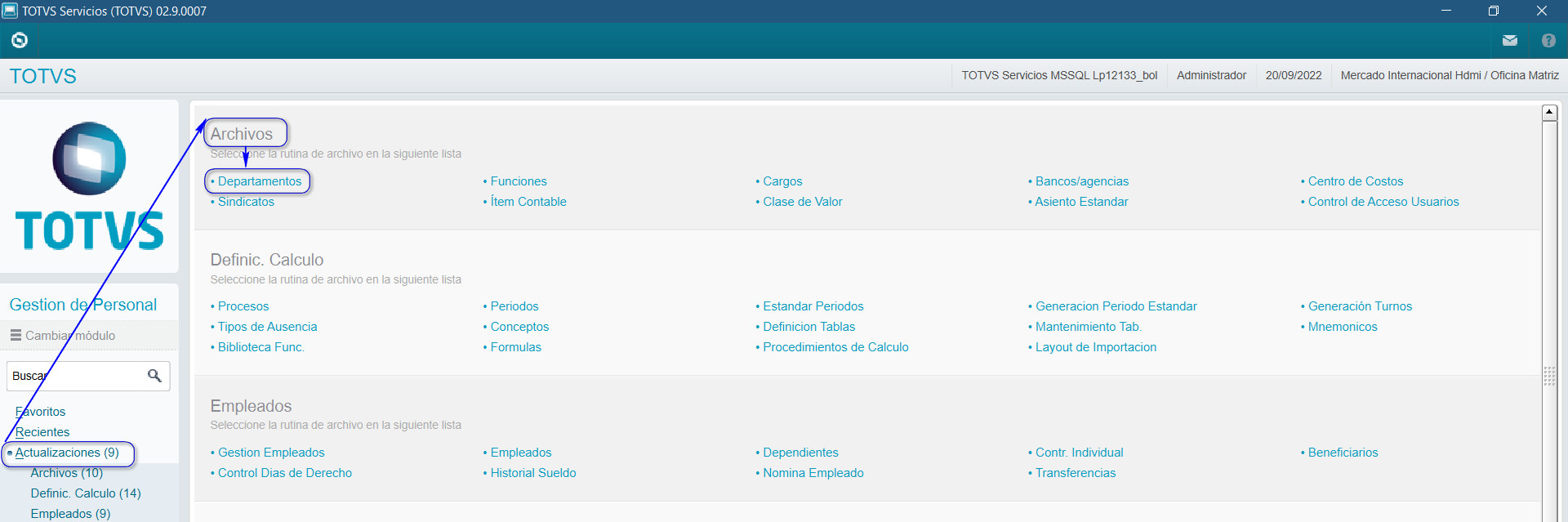Select Archivos (10) submenu
Viewport: 1568px width, 522px height.
[67, 473]
